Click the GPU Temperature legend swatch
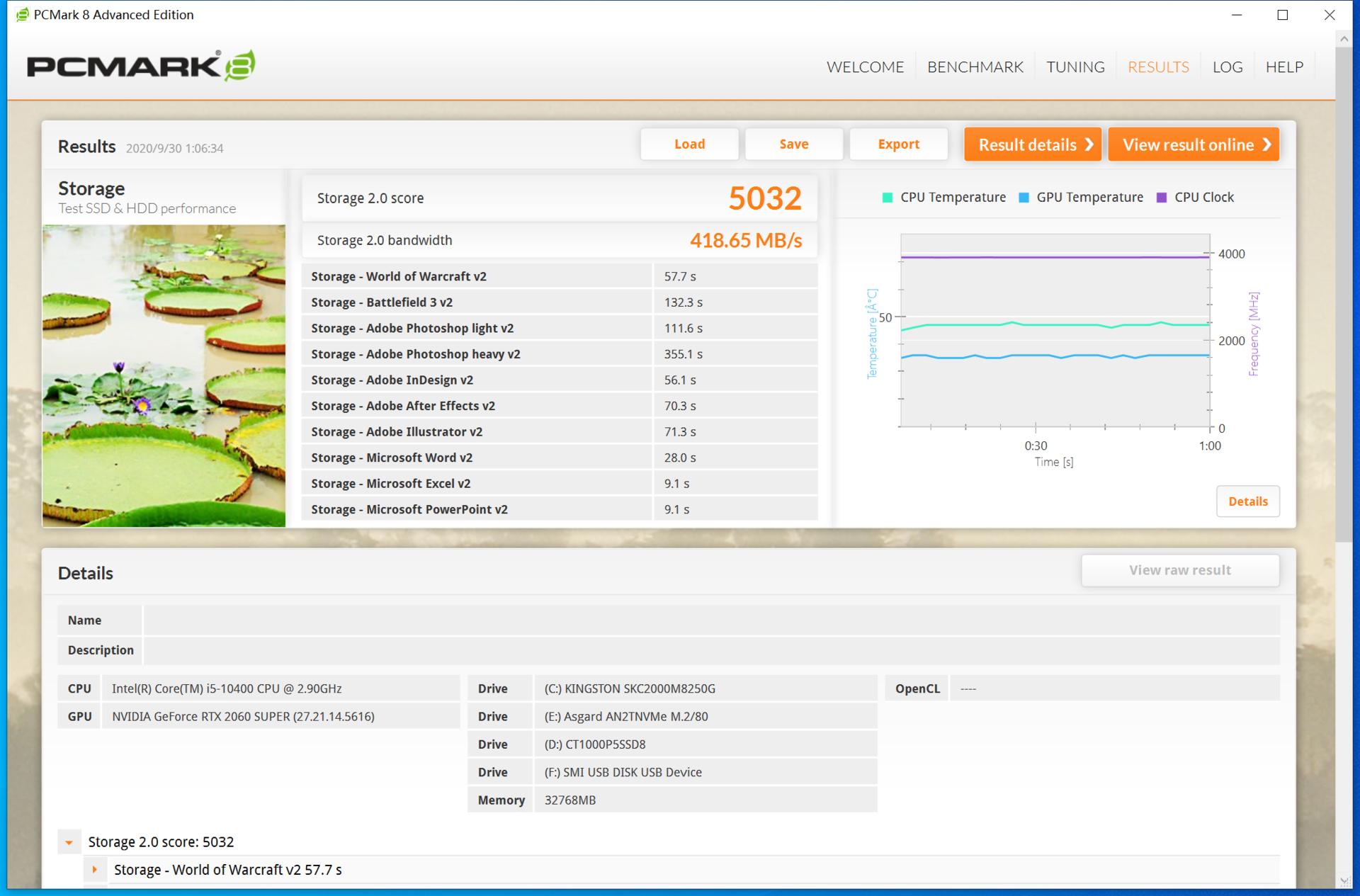The image size is (1360, 896). point(1024,198)
